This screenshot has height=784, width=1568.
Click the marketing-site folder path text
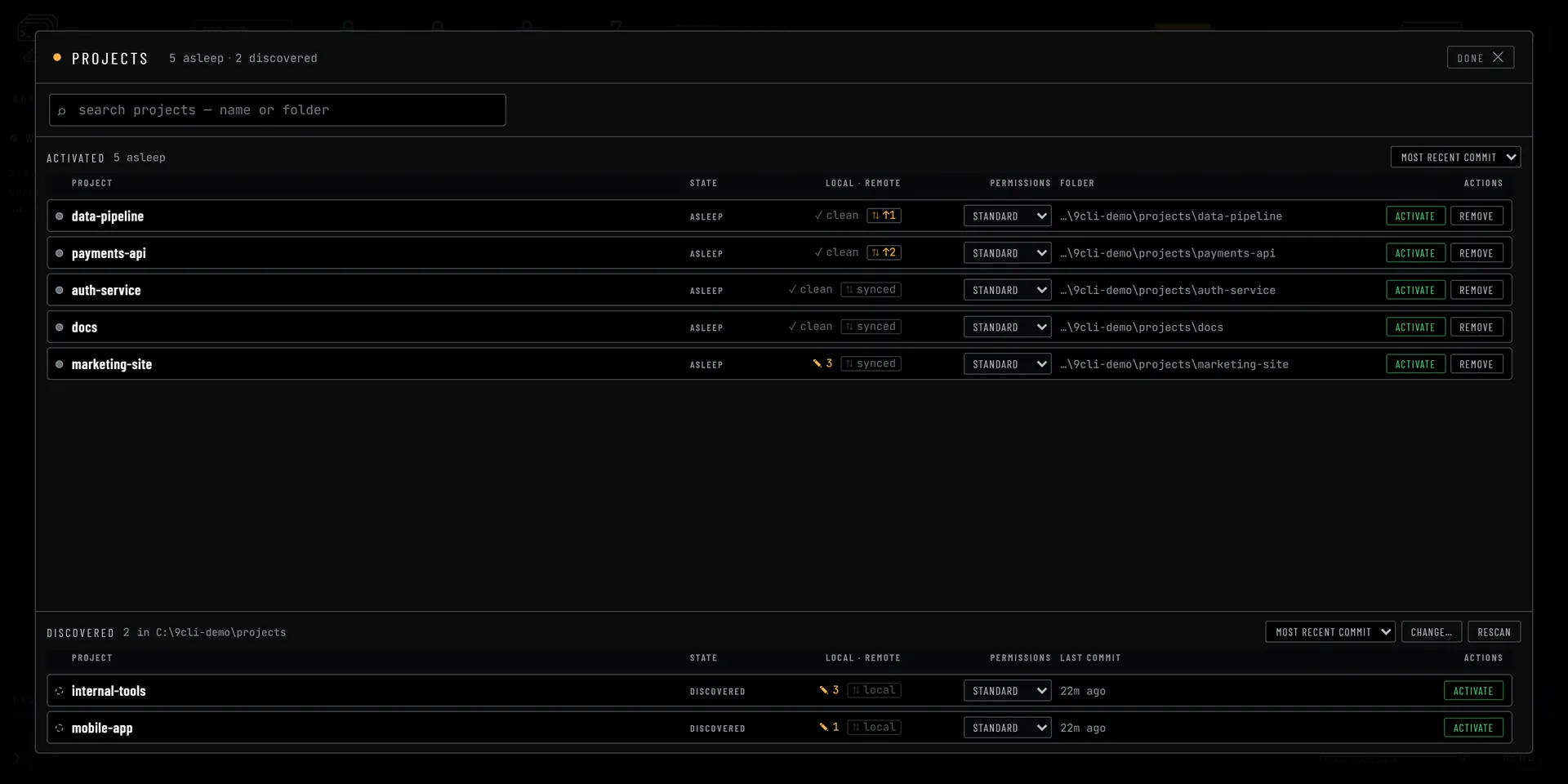pyautogui.click(x=1174, y=364)
